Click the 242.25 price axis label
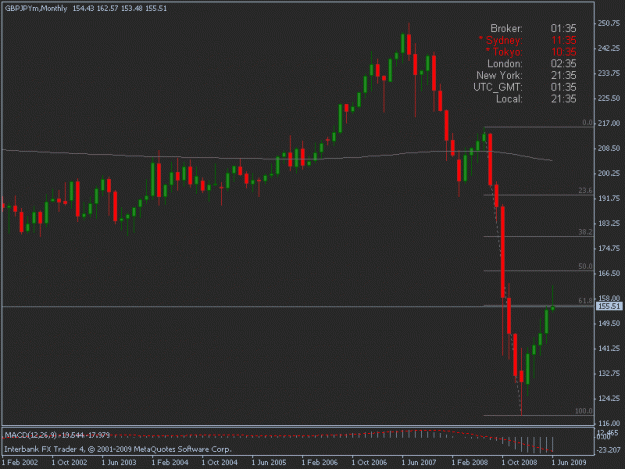Screen dimensions: 625x469 click(609, 48)
